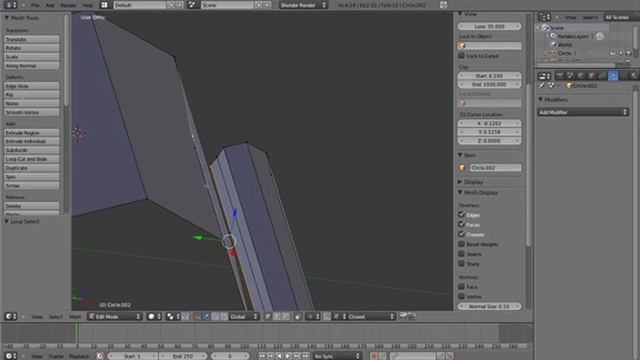Screen dimensions: 640x360
Task: Collapse the Item panel
Action: pos(460,155)
